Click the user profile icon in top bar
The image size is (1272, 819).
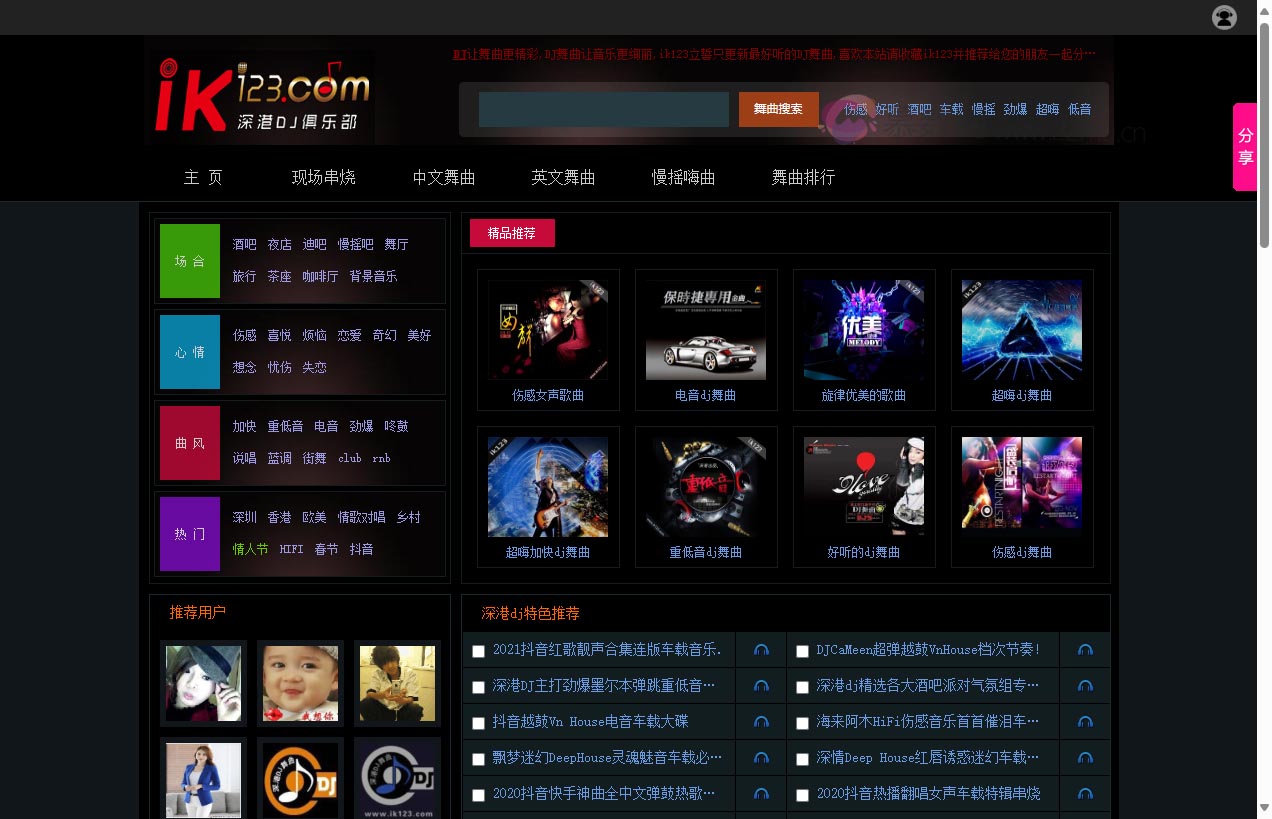click(1224, 17)
